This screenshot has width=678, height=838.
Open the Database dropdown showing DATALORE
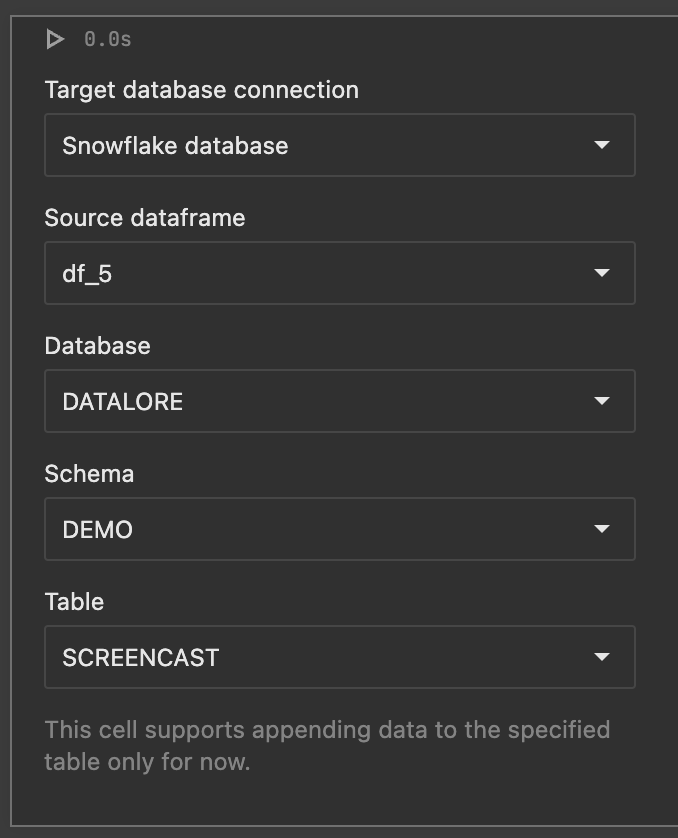[340, 401]
